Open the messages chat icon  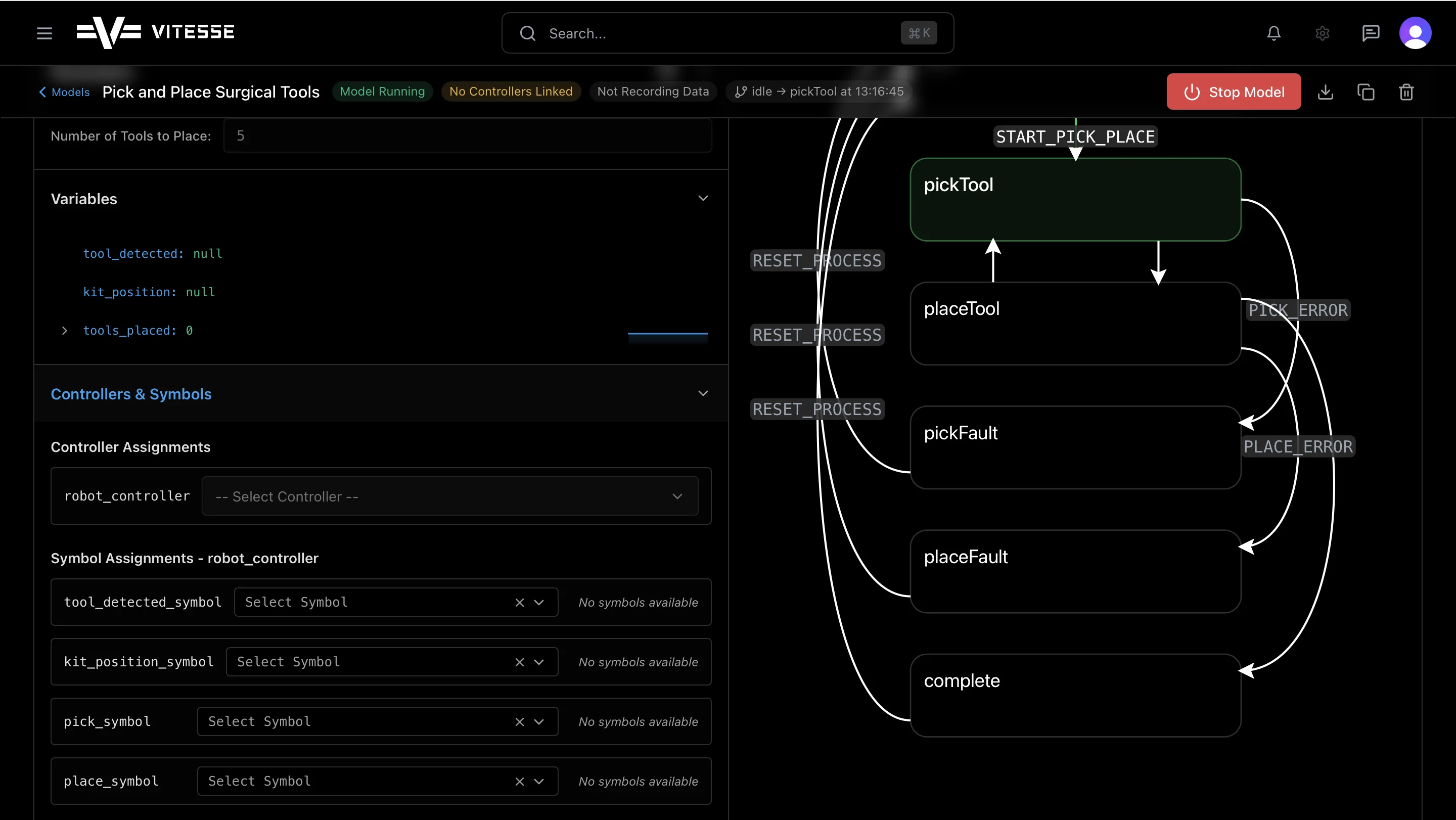coord(1371,33)
